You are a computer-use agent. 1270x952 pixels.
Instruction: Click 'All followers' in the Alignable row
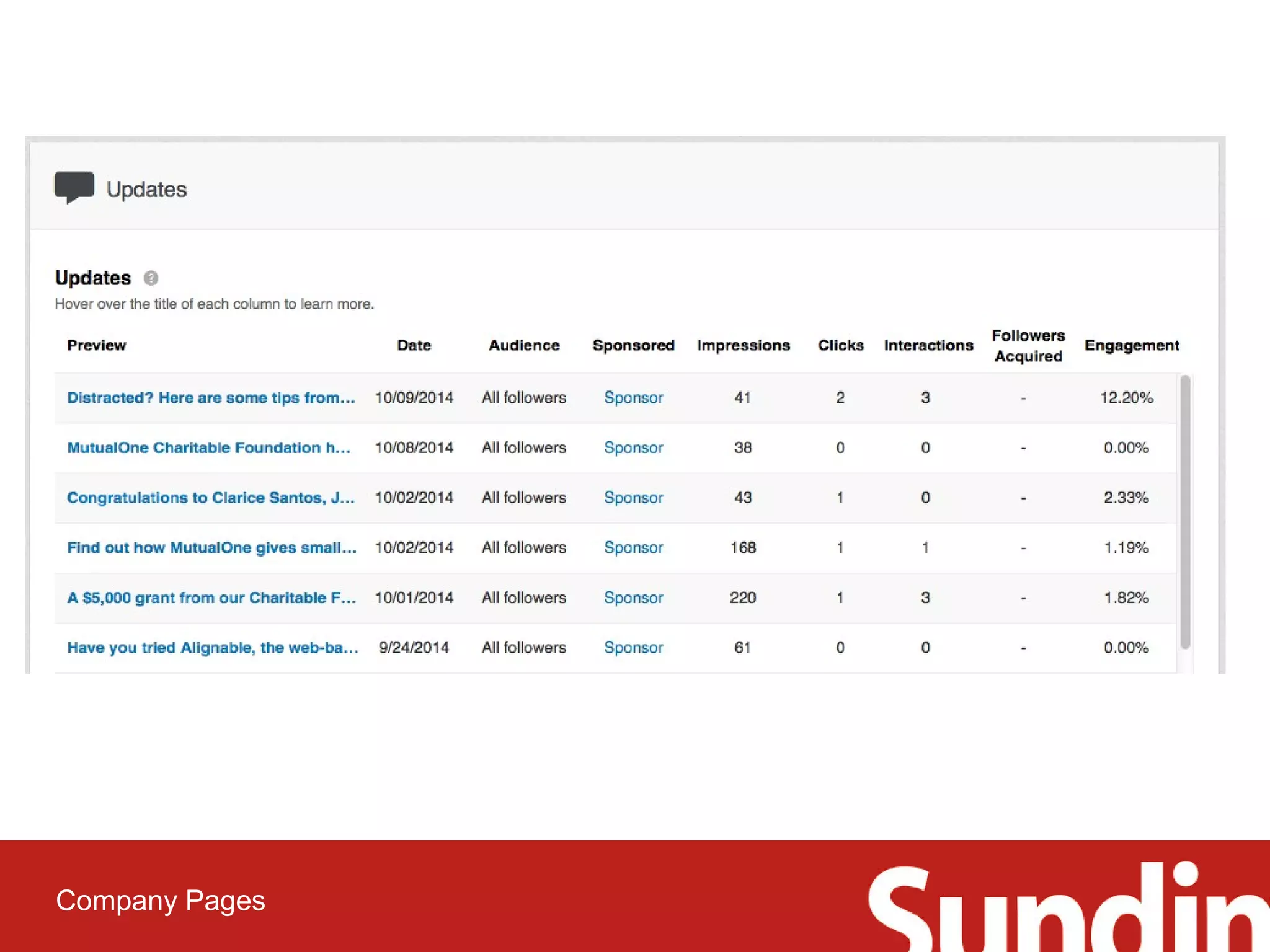pyautogui.click(x=524, y=648)
